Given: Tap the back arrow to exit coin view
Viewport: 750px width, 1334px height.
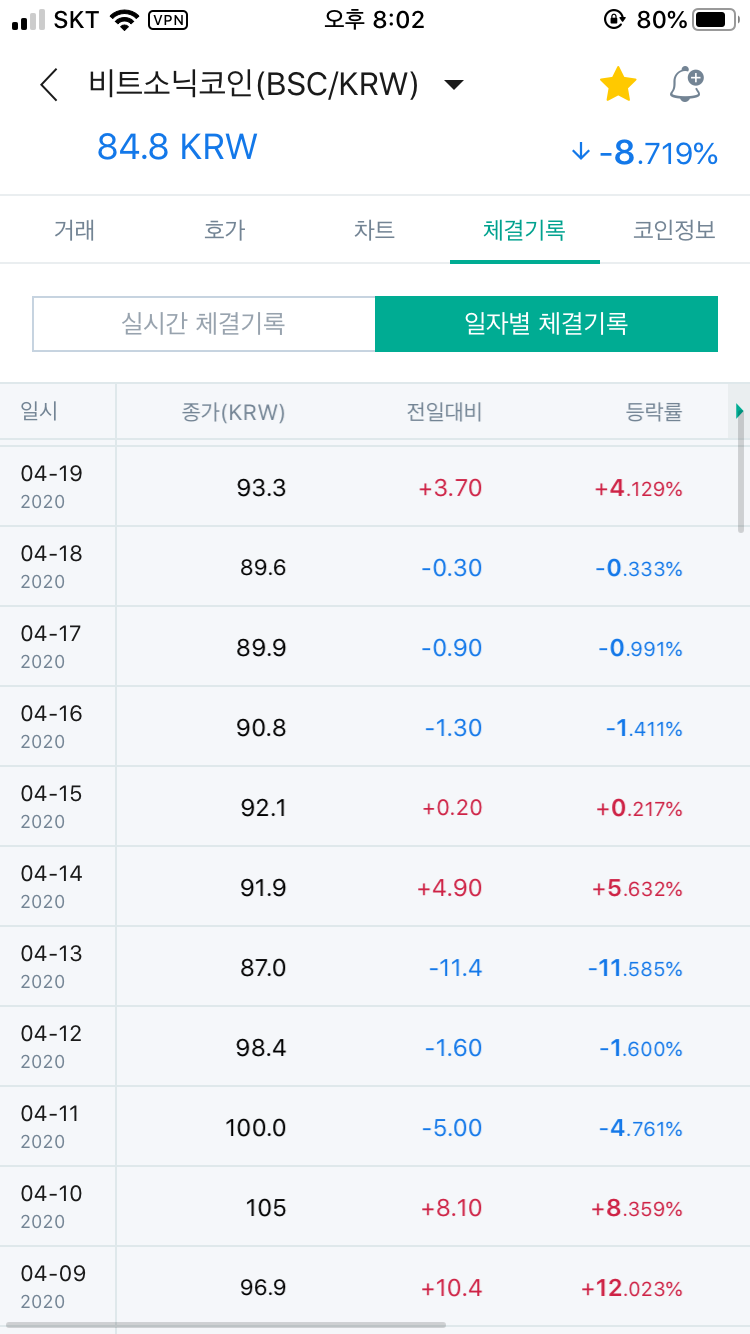Looking at the screenshot, I should tap(49, 84).
